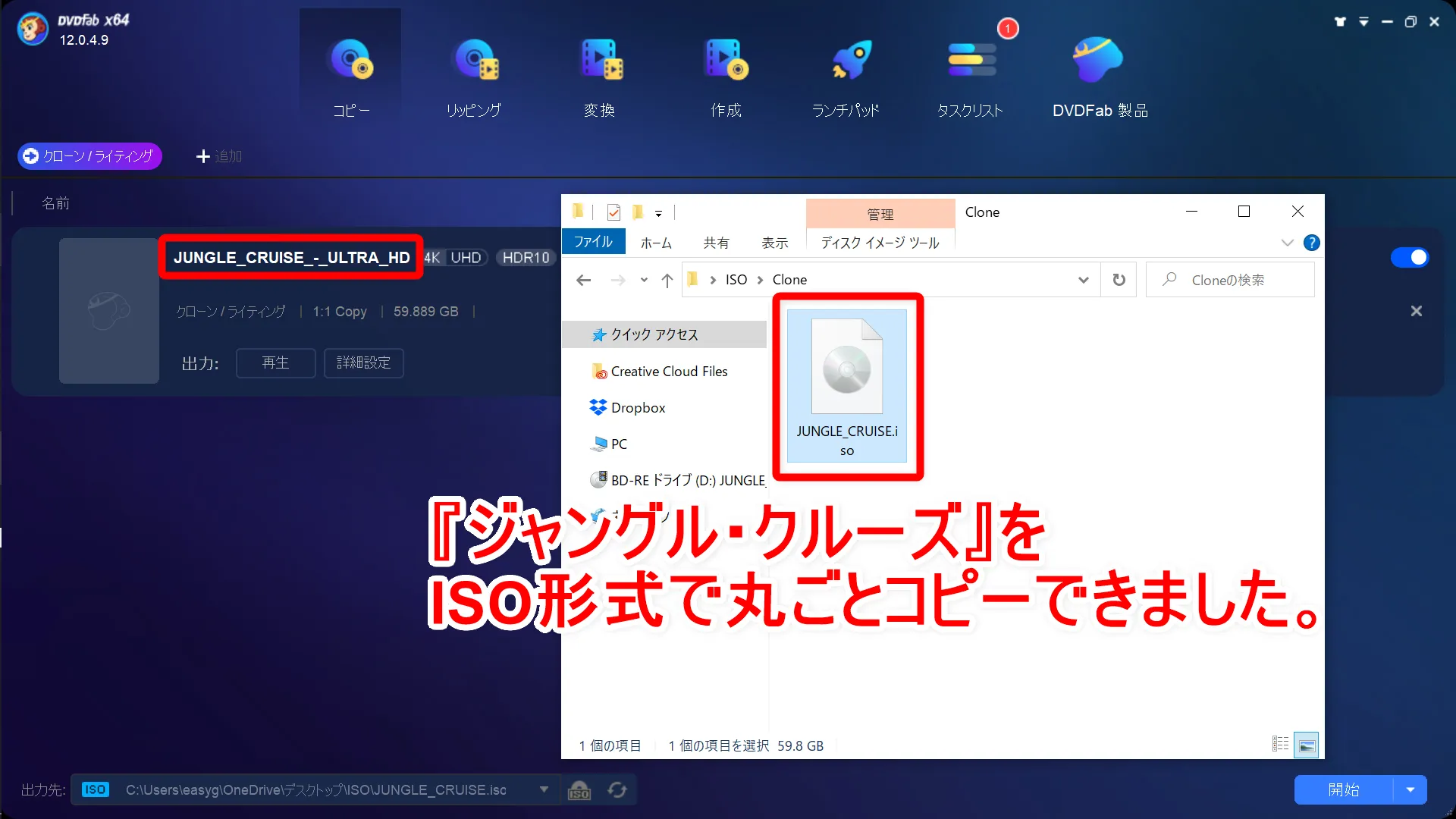Click the UHD badge
1456x819 pixels.
tap(466, 258)
